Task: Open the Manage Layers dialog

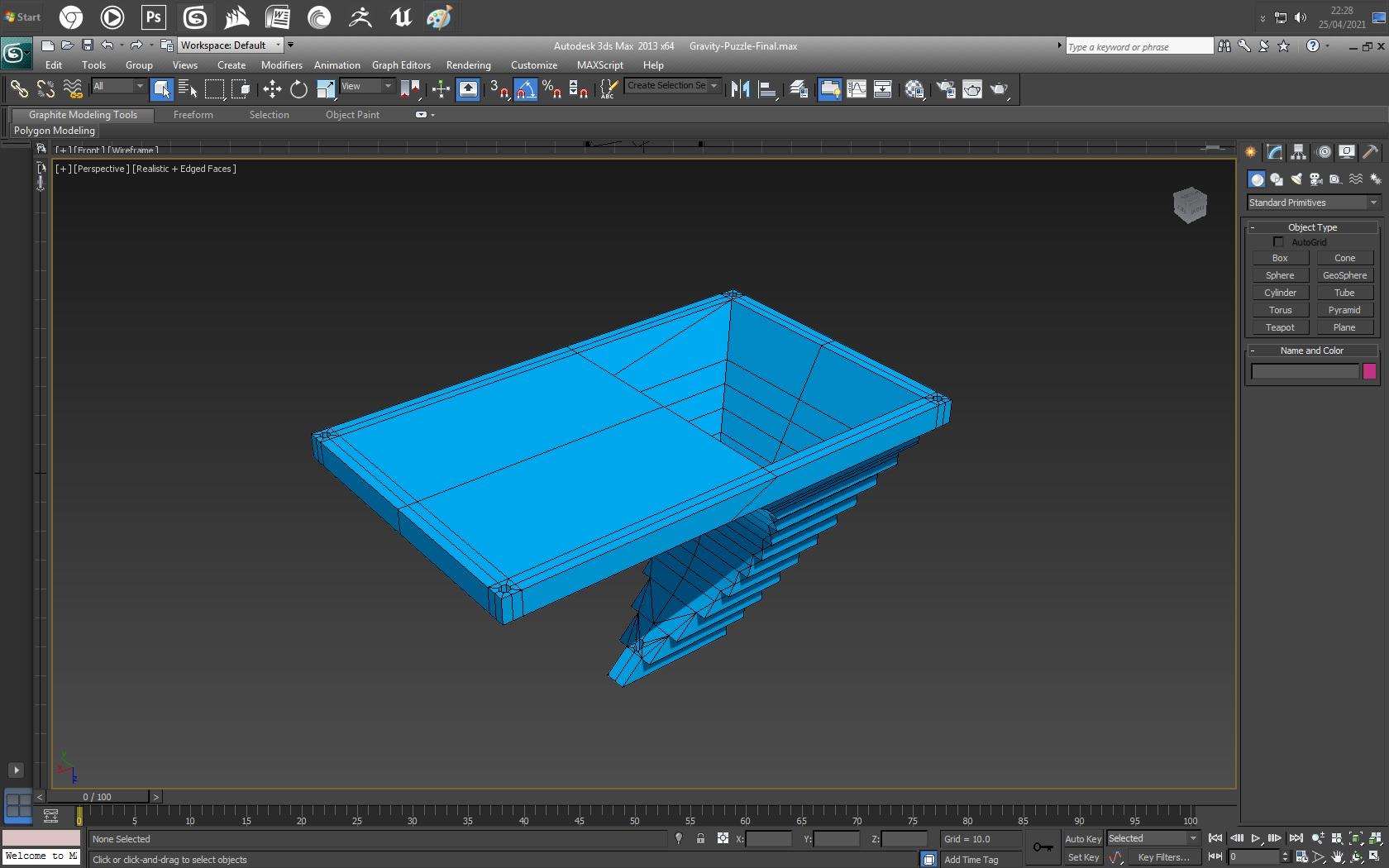Action: (x=799, y=89)
